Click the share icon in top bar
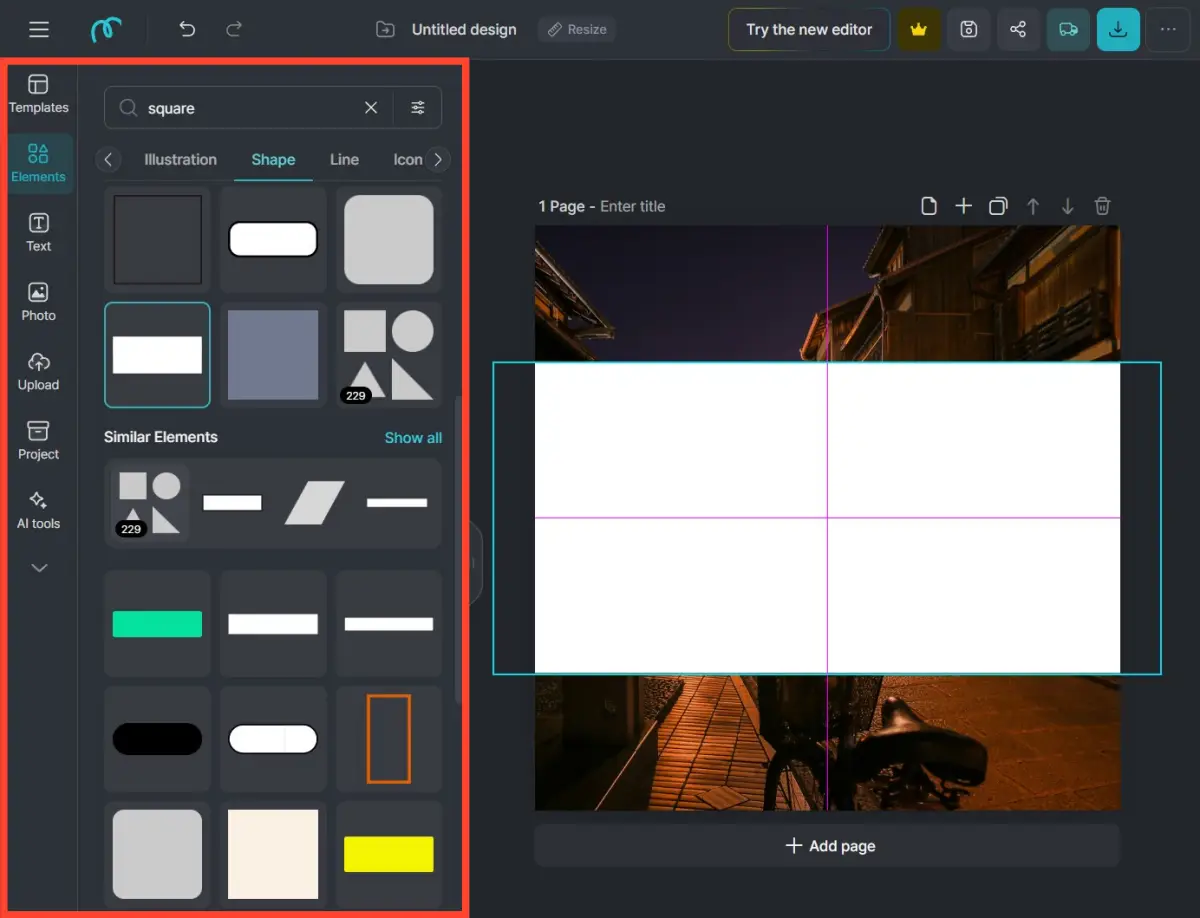 point(1018,30)
